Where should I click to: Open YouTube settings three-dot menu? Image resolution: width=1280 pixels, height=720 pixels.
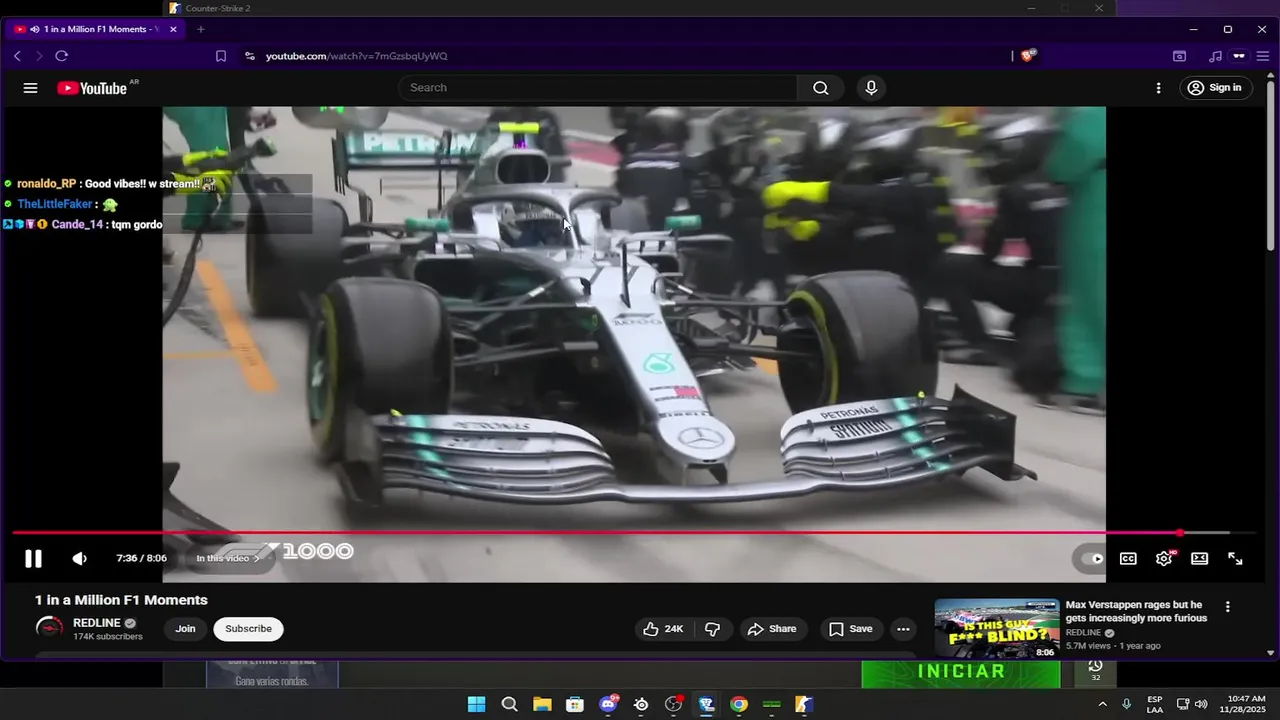(x=1159, y=88)
